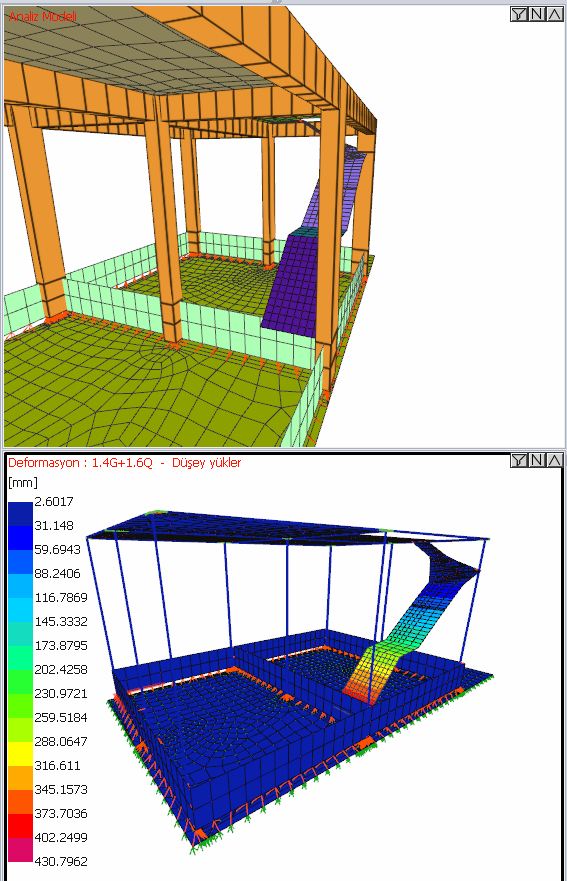Click the up-arrow icon in Analiz Modeli view
The width and height of the screenshot is (567, 881).
(555, 14)
